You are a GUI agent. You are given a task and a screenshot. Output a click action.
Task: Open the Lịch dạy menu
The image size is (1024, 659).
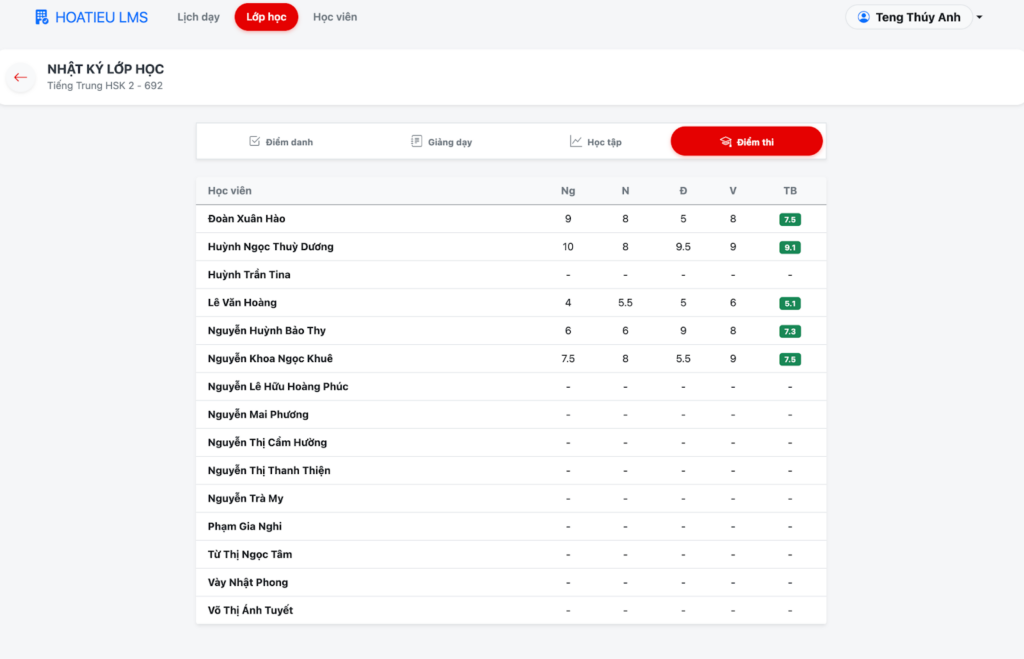(198, 17)
